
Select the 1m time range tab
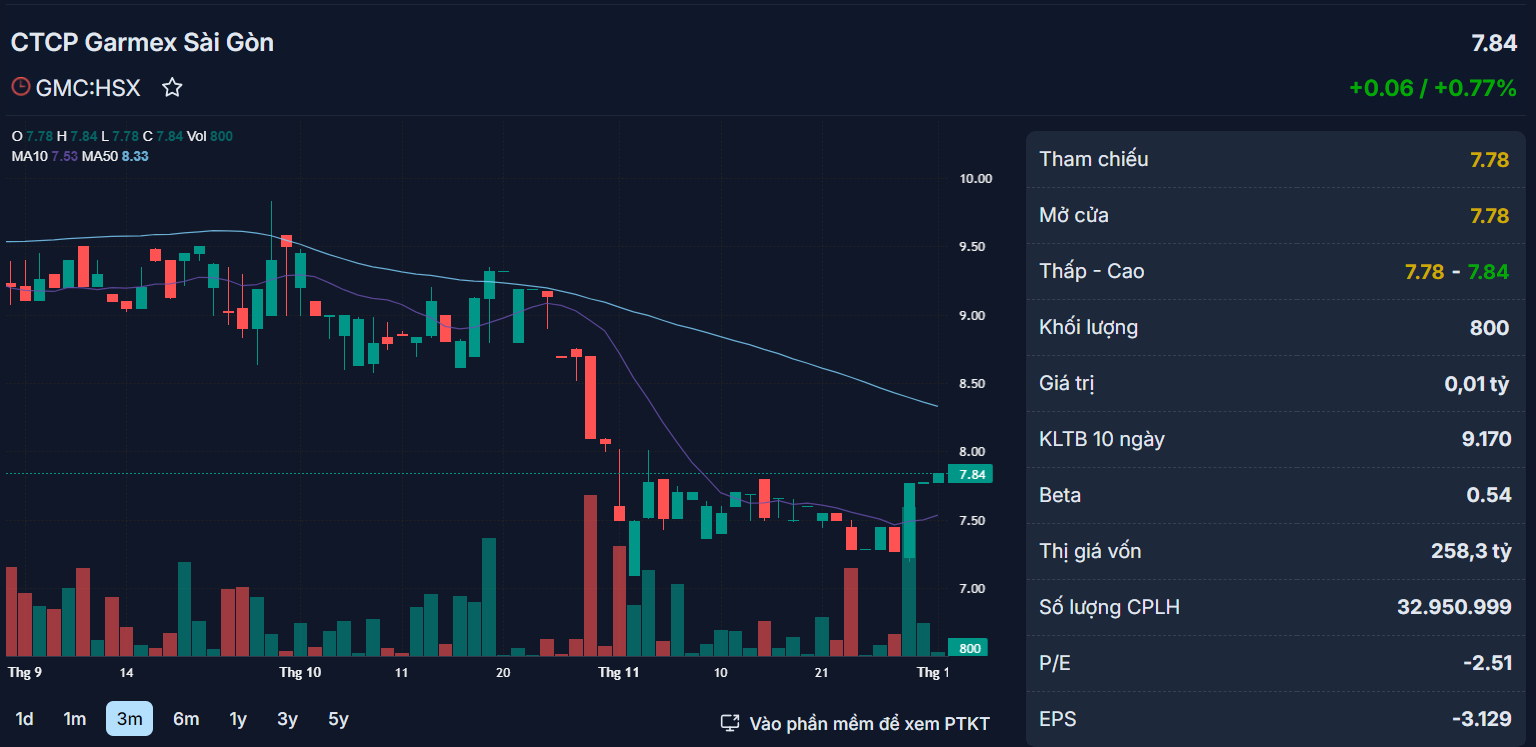(74, 719)
